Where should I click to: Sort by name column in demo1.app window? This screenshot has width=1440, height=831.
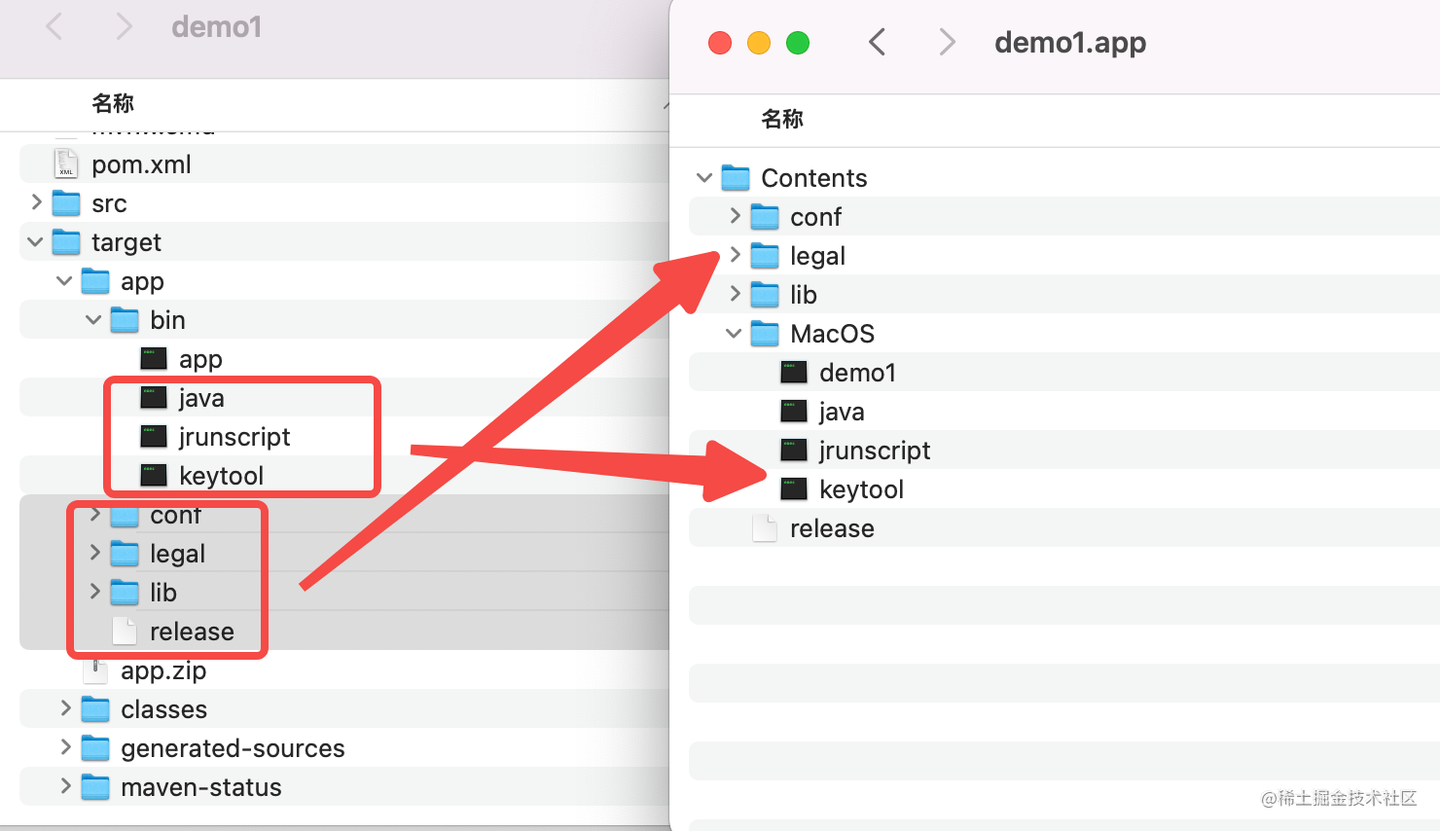(x=782, y=120)
